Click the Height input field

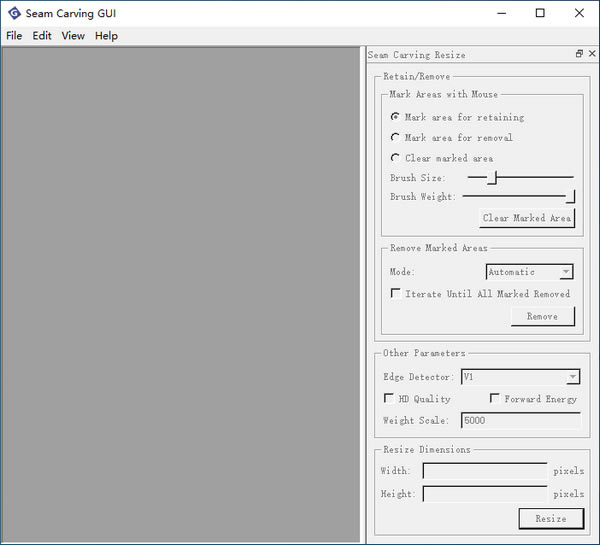pyautogui.click(x=485, y=494)
